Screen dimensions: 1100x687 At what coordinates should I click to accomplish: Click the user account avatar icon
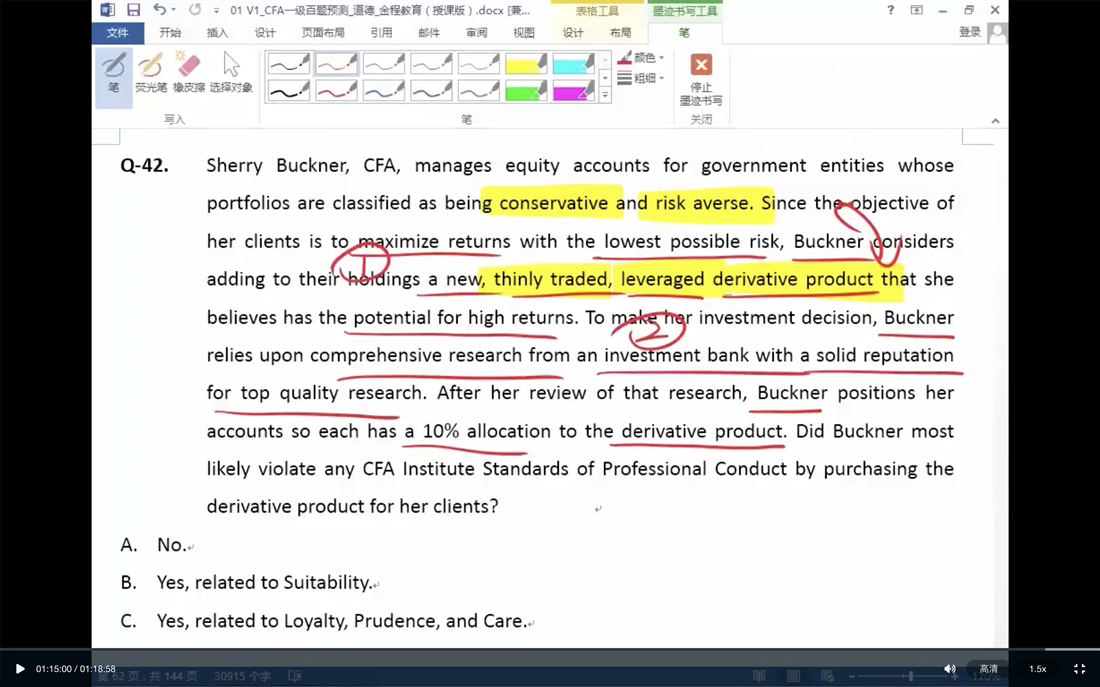997,32
